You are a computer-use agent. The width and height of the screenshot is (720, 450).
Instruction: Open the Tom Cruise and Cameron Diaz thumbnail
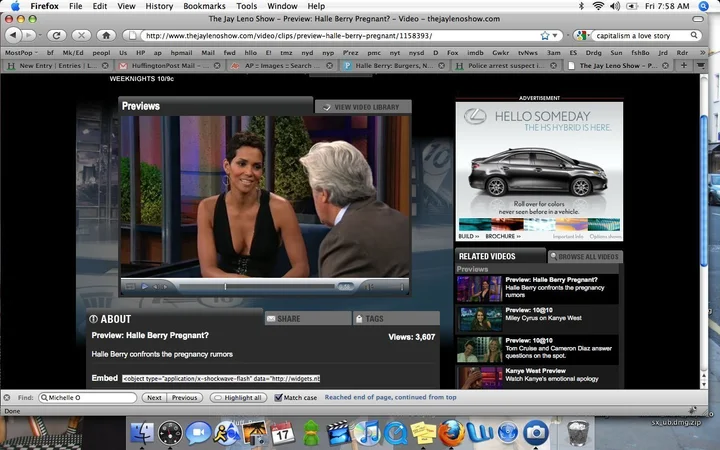[479, 349]
